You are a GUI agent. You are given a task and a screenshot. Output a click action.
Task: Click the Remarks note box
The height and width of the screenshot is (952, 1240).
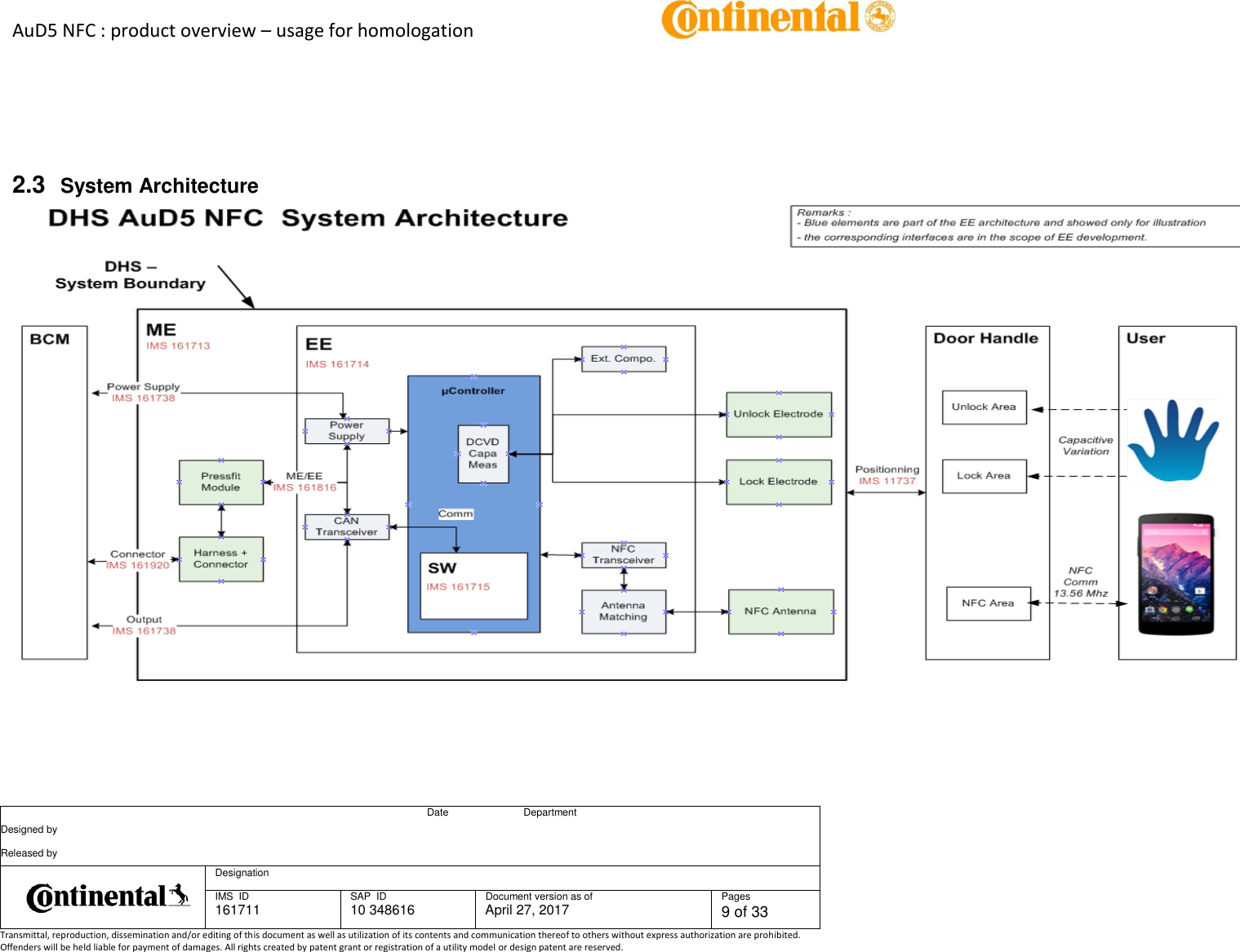[1015, 226]
